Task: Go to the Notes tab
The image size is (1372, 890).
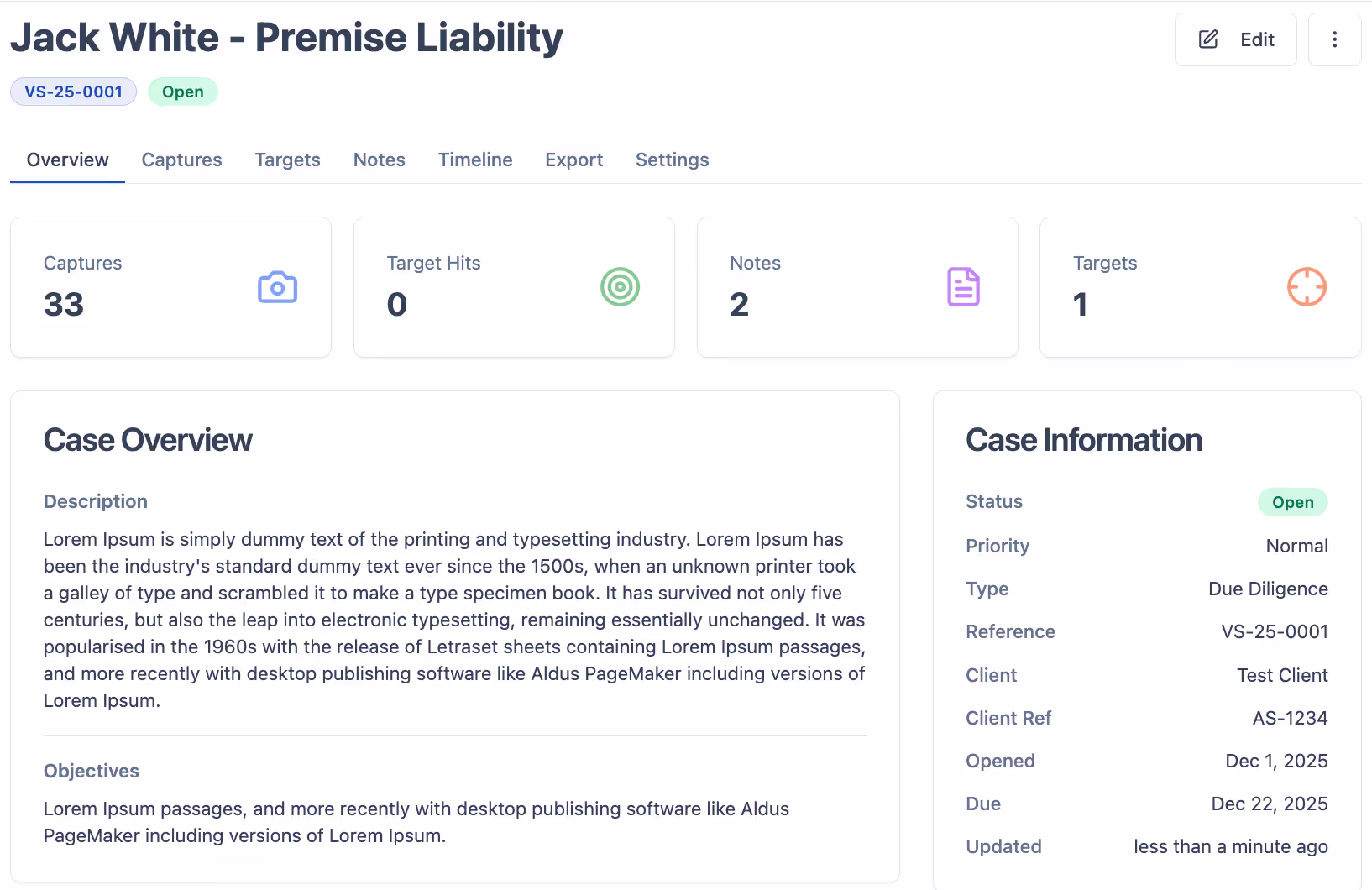Action: click(379, 160)
